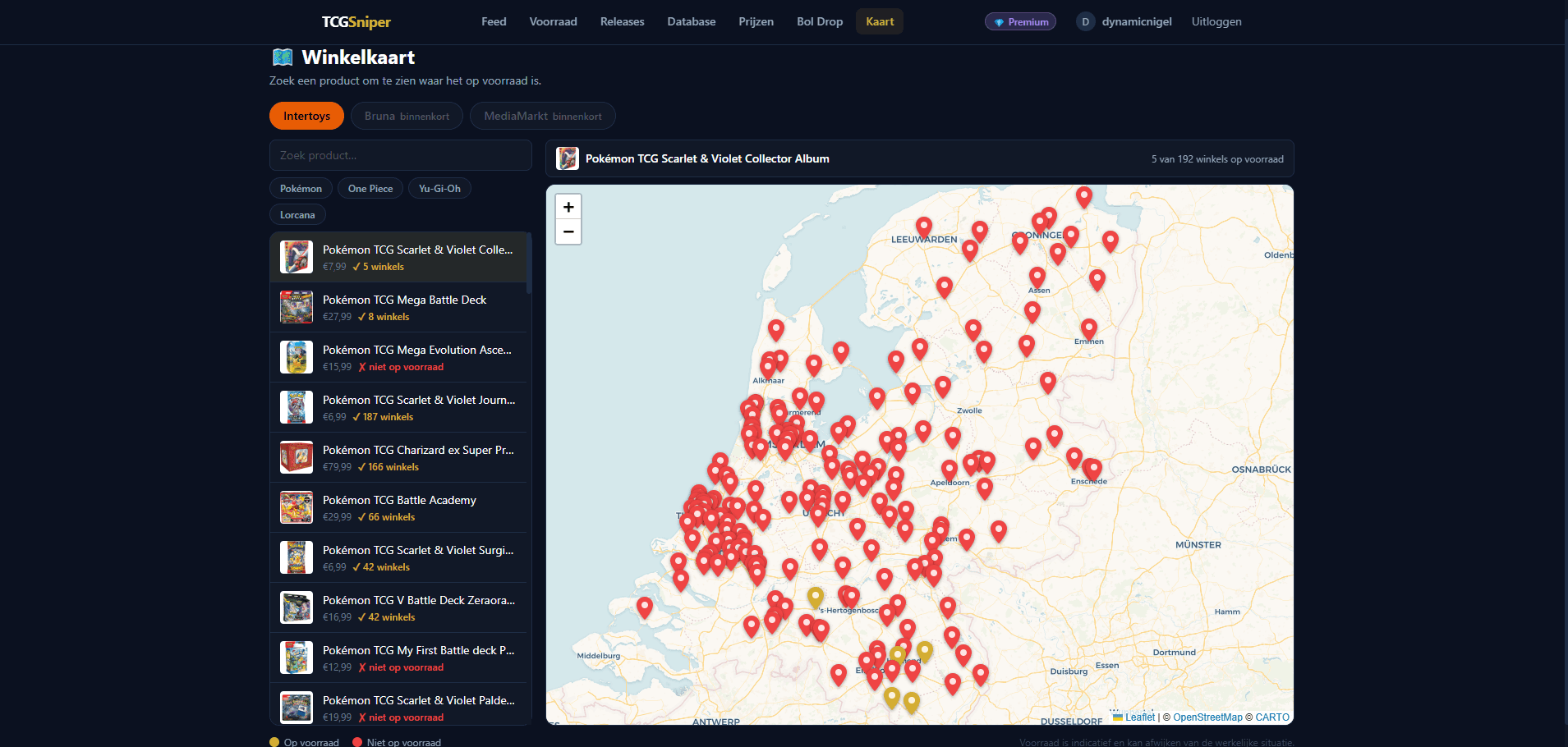Go to the Bol Drop page
Viewport: 1568px width, 747px height.
pos(819,22)
